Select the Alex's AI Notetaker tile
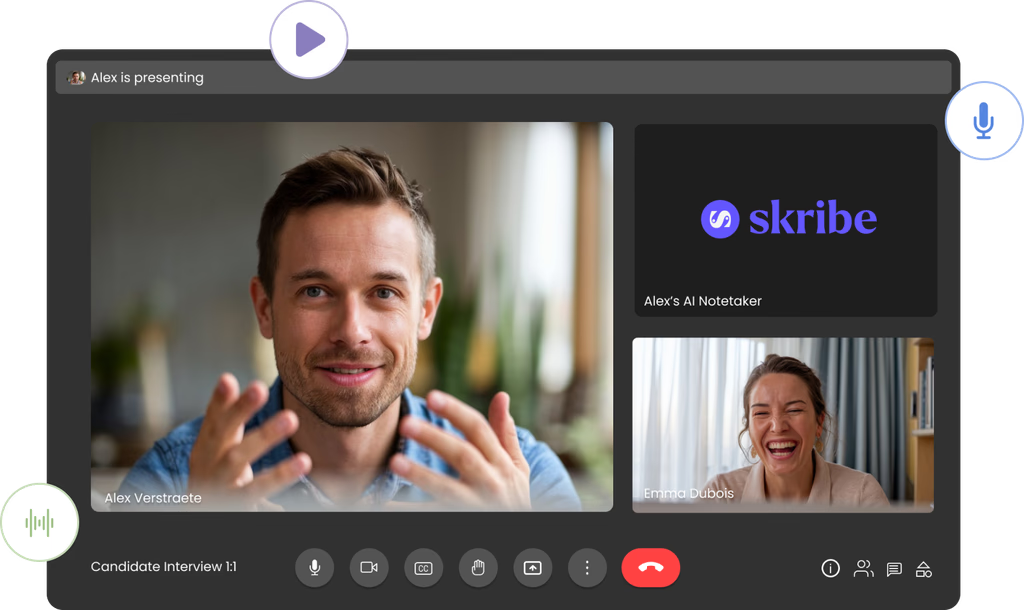This screenshot has width=1024, height=610. coord(785,220)
